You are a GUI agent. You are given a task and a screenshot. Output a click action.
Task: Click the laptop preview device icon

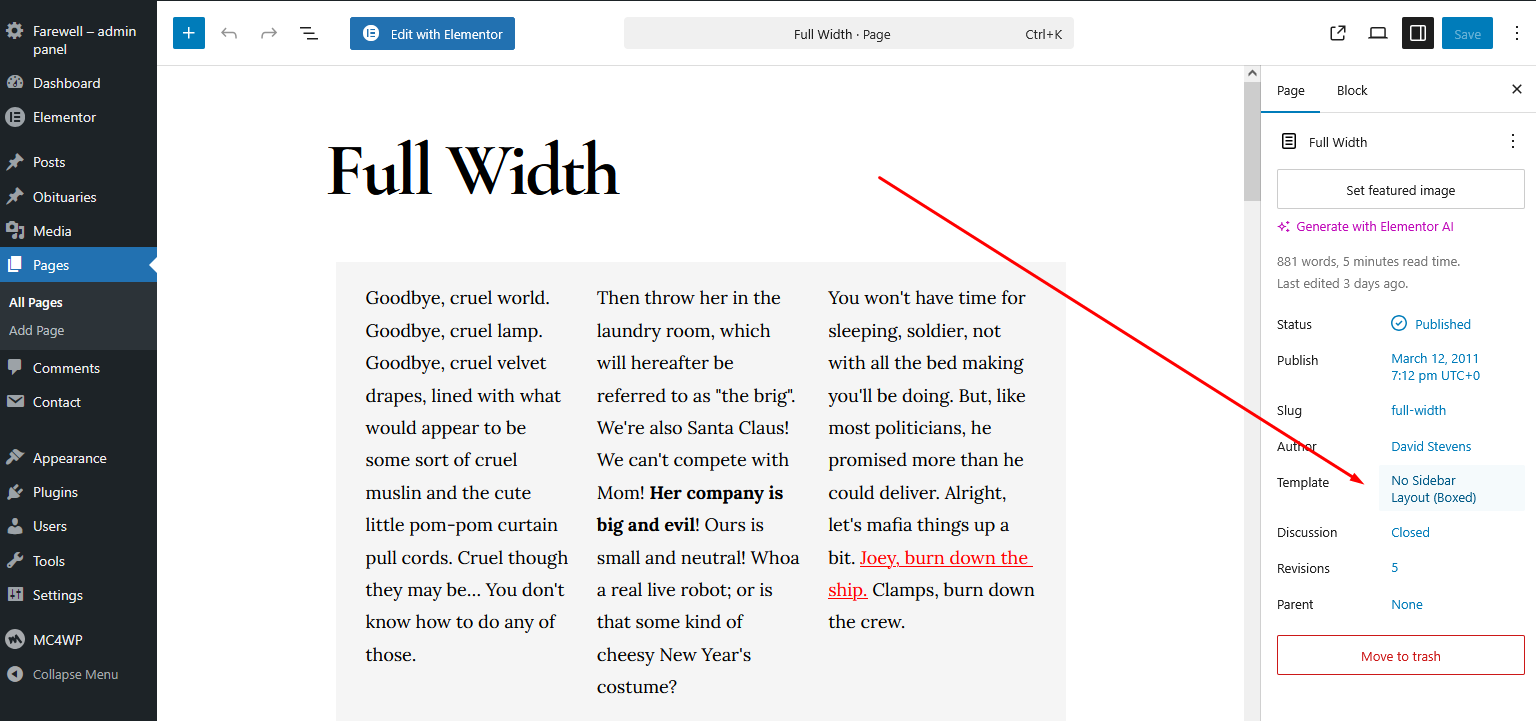click(1378, 33)
